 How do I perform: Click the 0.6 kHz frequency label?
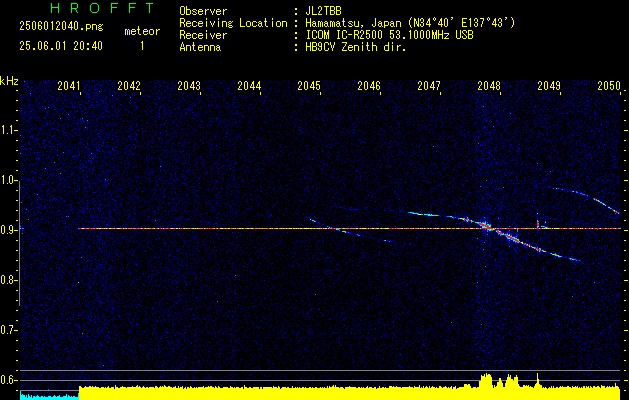[8, 380]
